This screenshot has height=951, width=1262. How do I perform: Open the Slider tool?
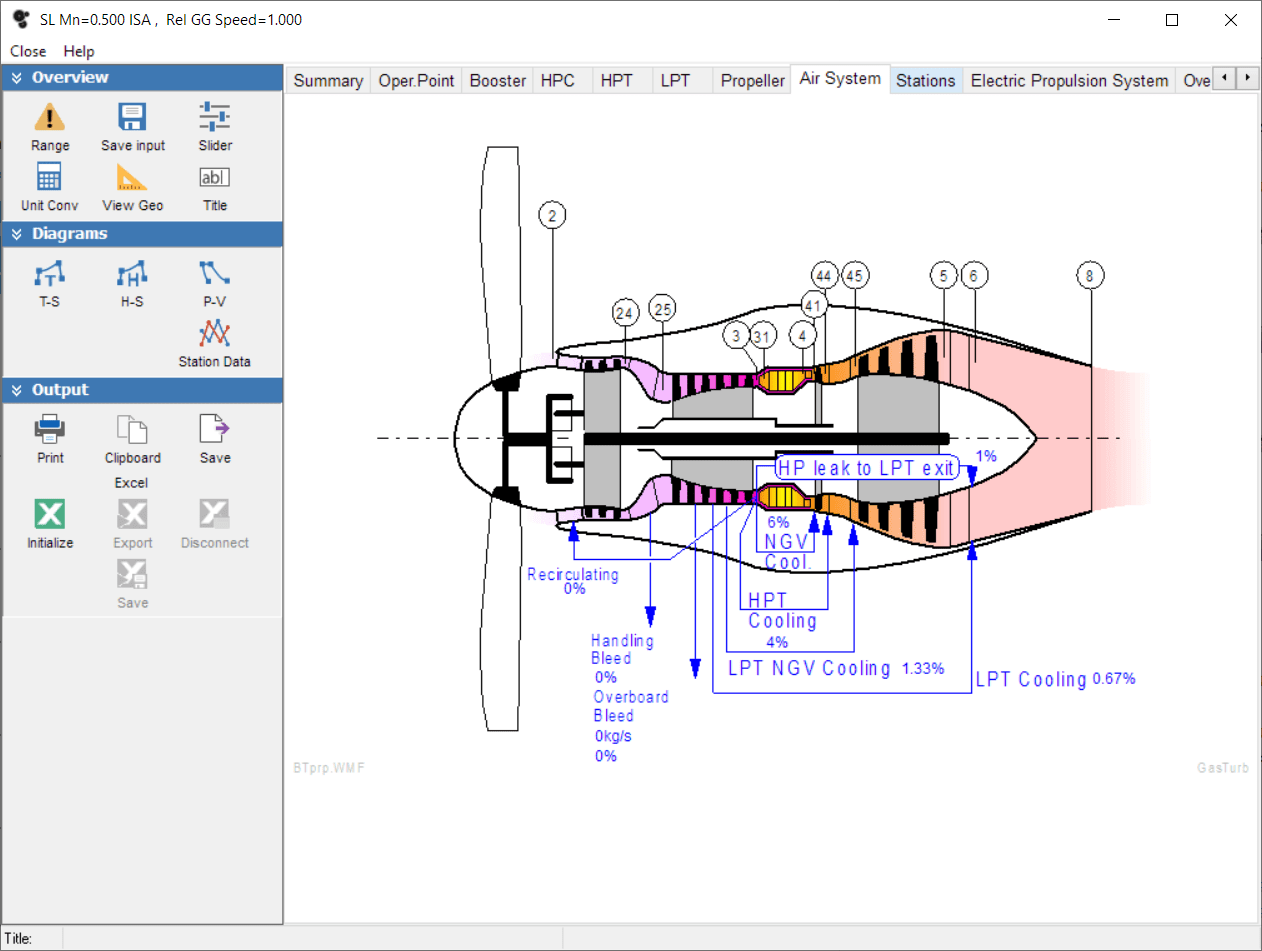[215, 119]
